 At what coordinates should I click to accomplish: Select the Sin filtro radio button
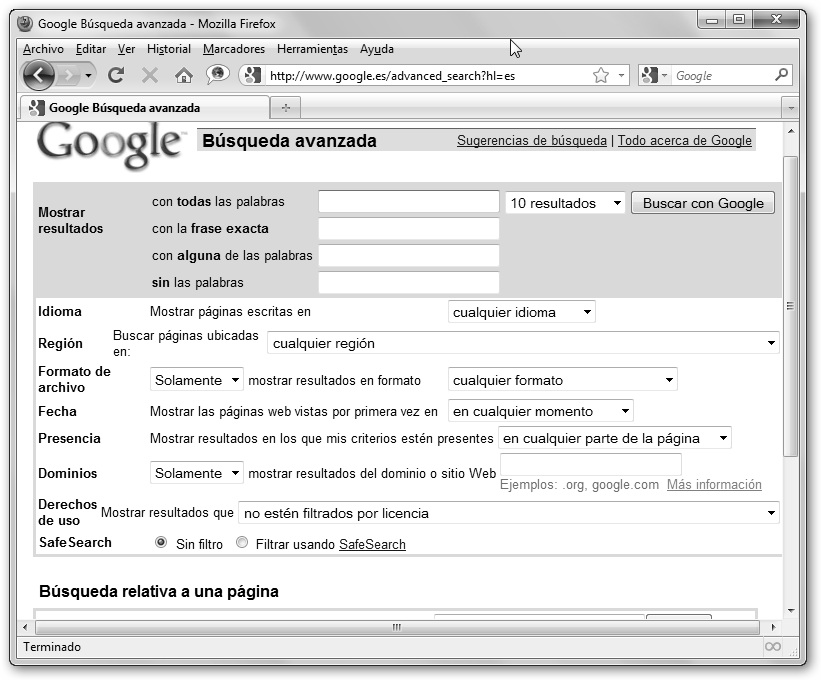coord(161,543)
